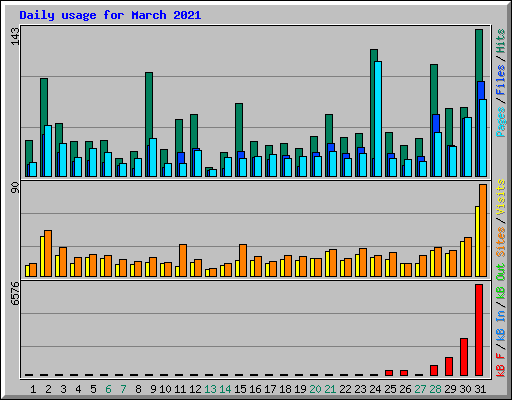Click the 143 axis label of top chart

[15, 36]
